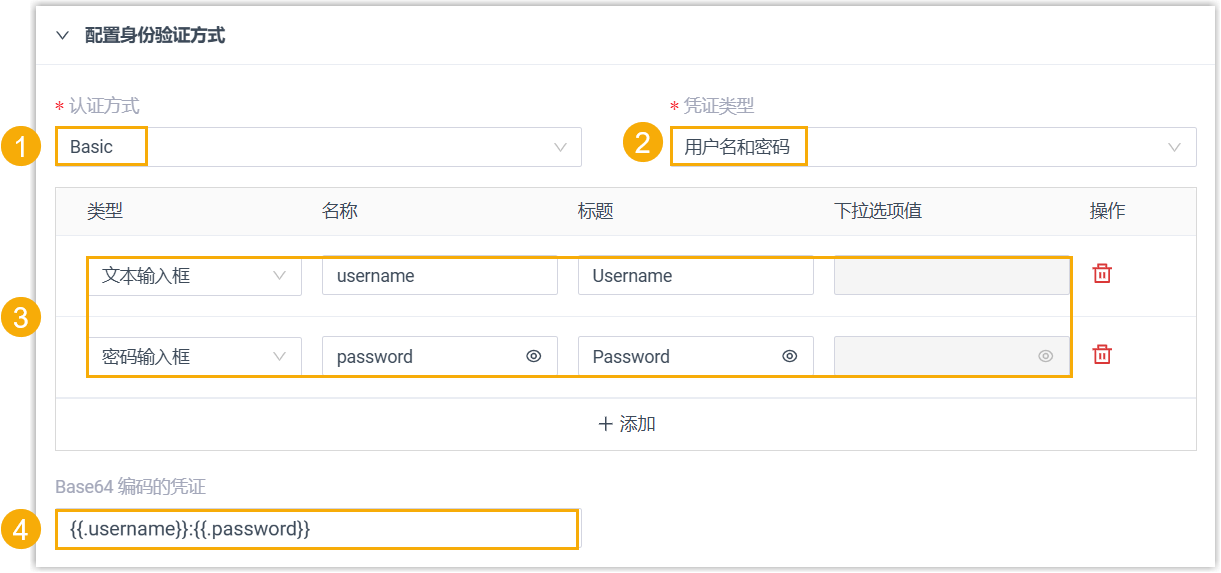Click the plus icon beside 添加

coord(605,424)
